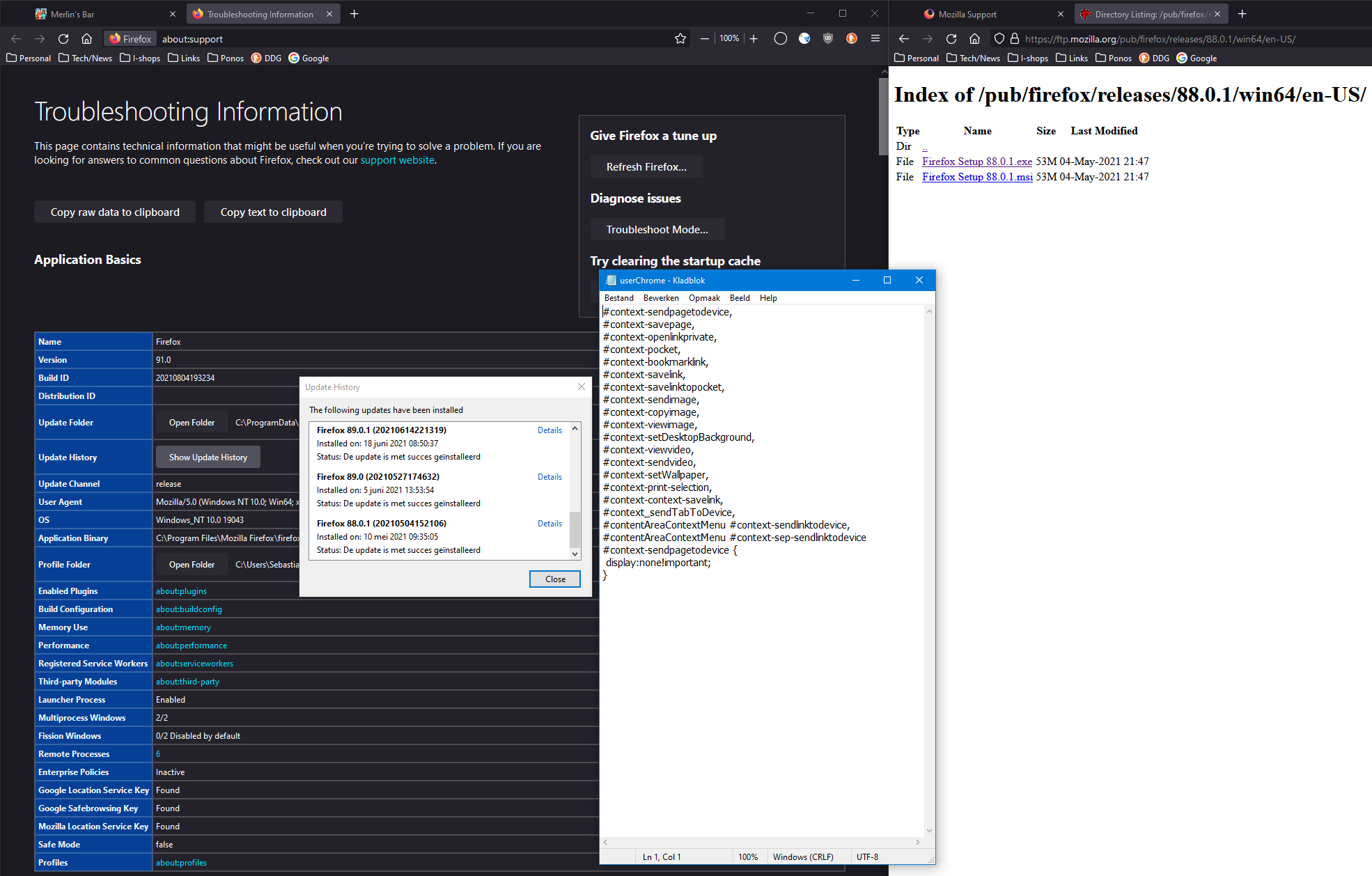The height and width of the screenshot is (876, 1372).
Task: Click the blue-dotted round extension icon
Action: [x=804, y=39]
